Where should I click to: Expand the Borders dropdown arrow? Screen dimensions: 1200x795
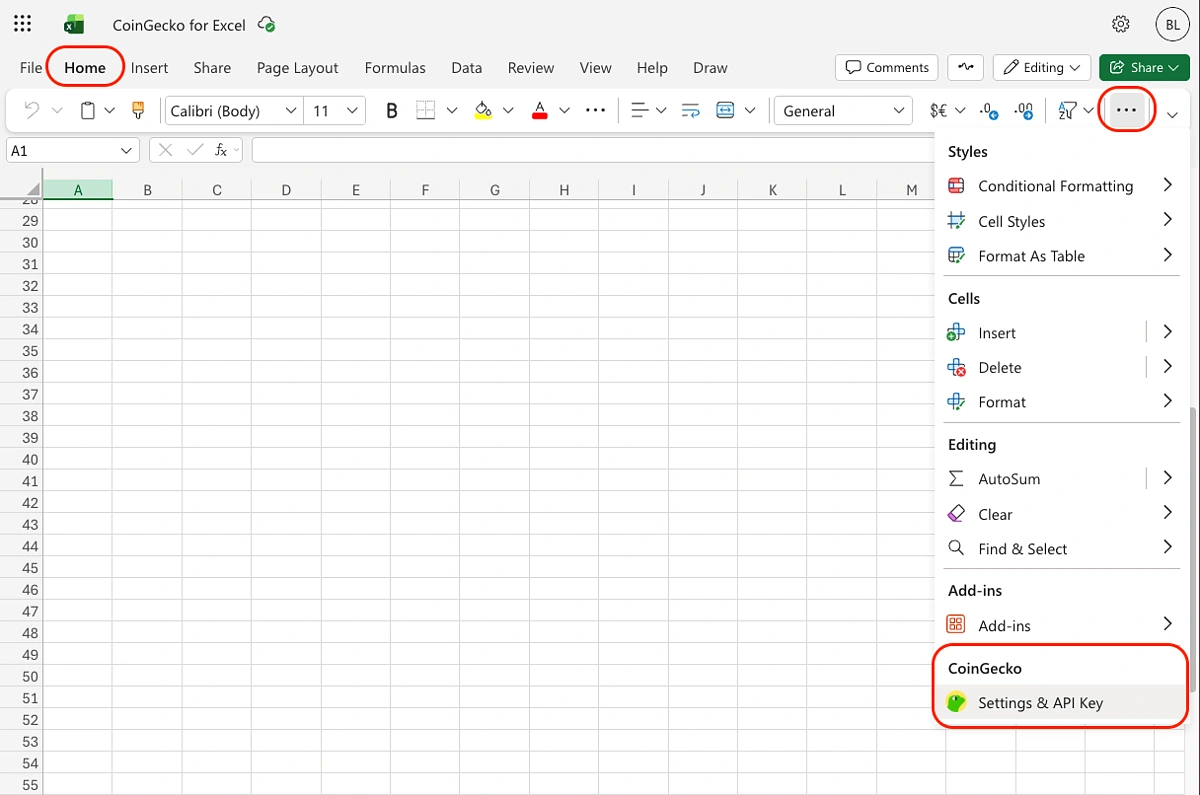[452, 110]
